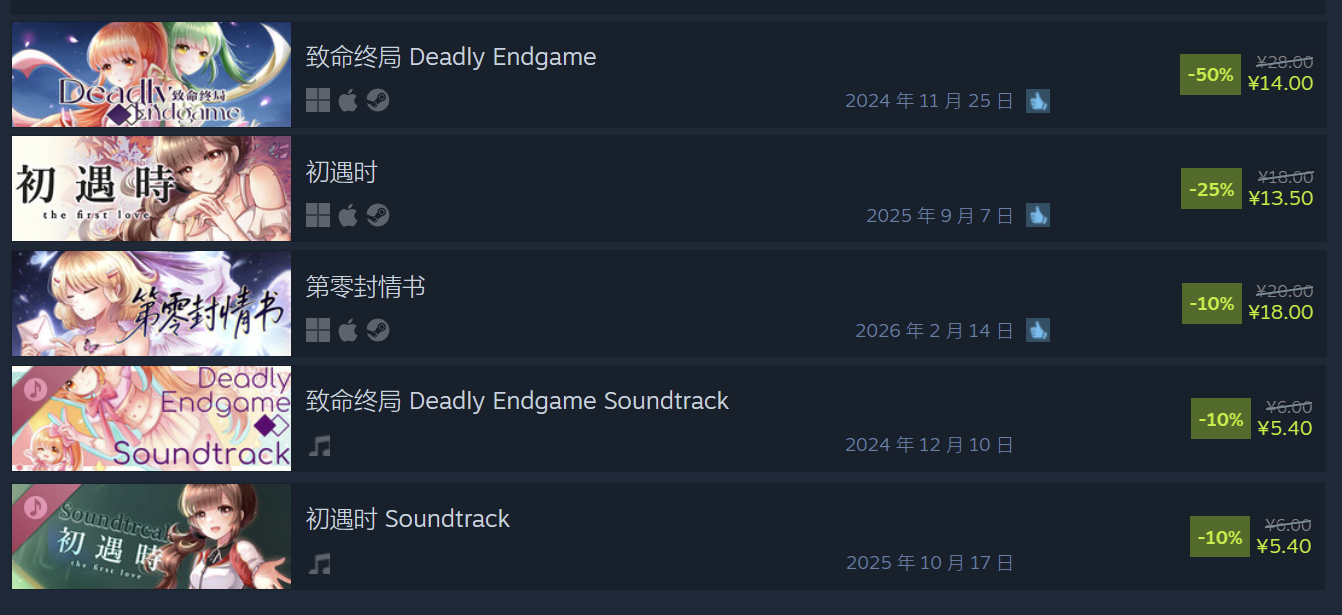The width and height of the screenshot is (1342, 615).
Task: Click release date 2025 年 10 月 17 日
Action: click(x=930, y=563)
